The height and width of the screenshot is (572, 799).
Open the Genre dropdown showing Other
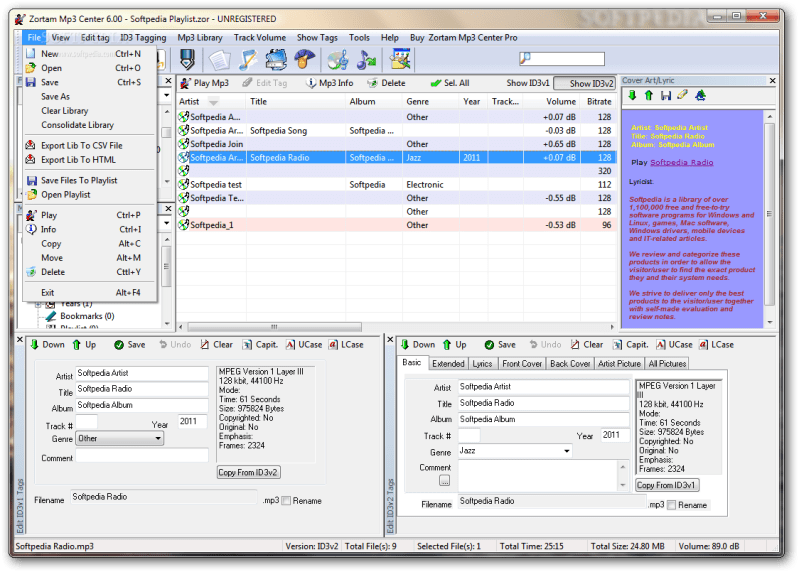(x=120, y=439)
